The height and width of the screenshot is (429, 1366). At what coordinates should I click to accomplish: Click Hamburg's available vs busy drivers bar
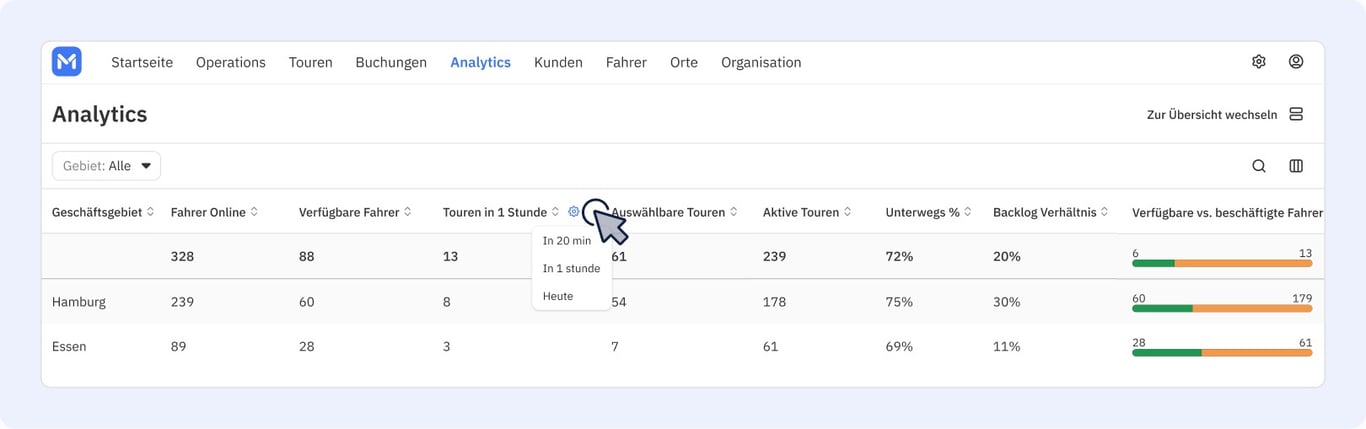(1222, 308)
